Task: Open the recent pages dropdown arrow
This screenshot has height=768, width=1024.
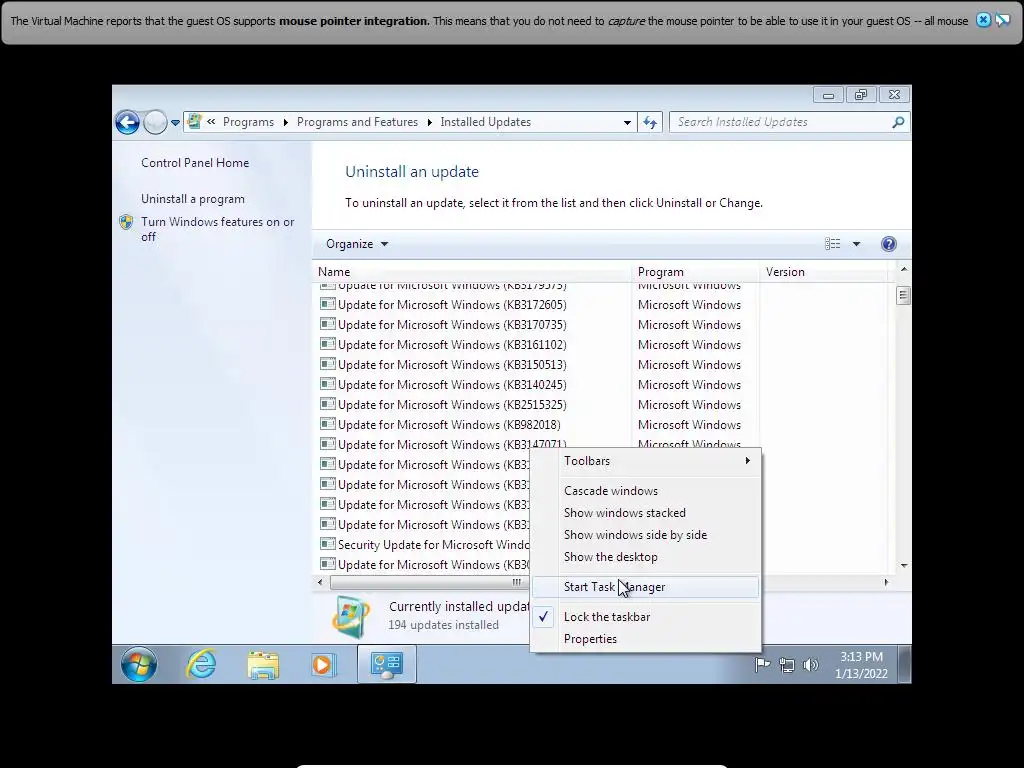Action: click(x=175, y=122)
